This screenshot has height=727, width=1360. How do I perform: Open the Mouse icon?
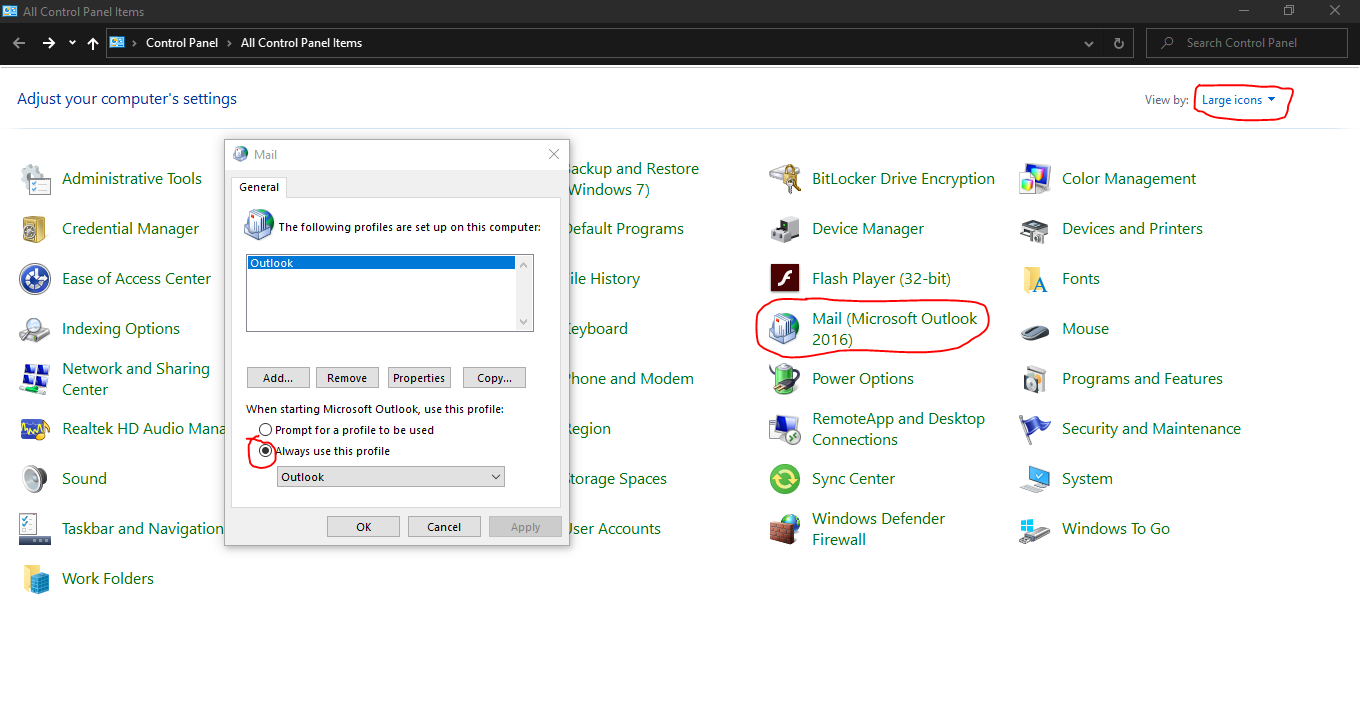click(x=1035, y=329)
